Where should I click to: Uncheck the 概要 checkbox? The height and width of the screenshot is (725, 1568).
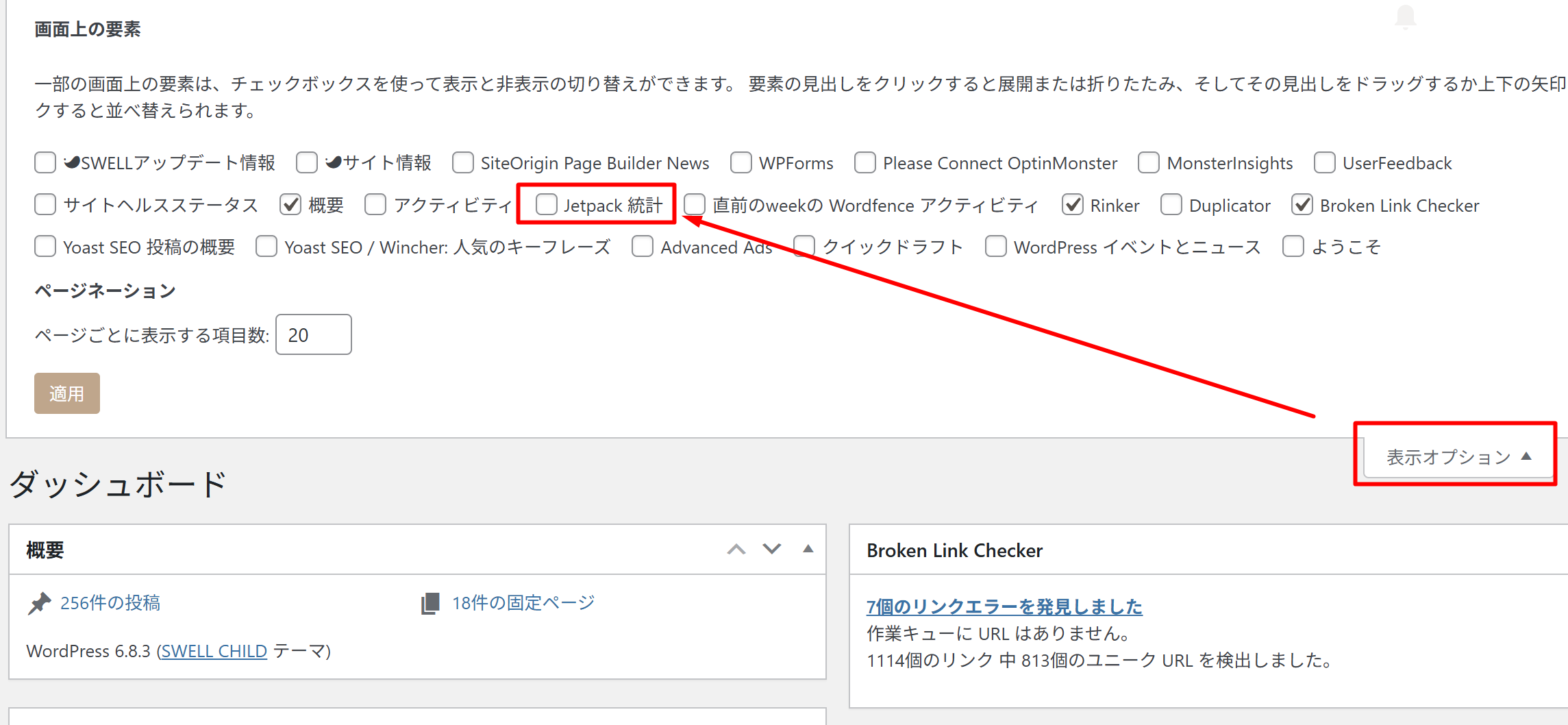tap(291, 205)
